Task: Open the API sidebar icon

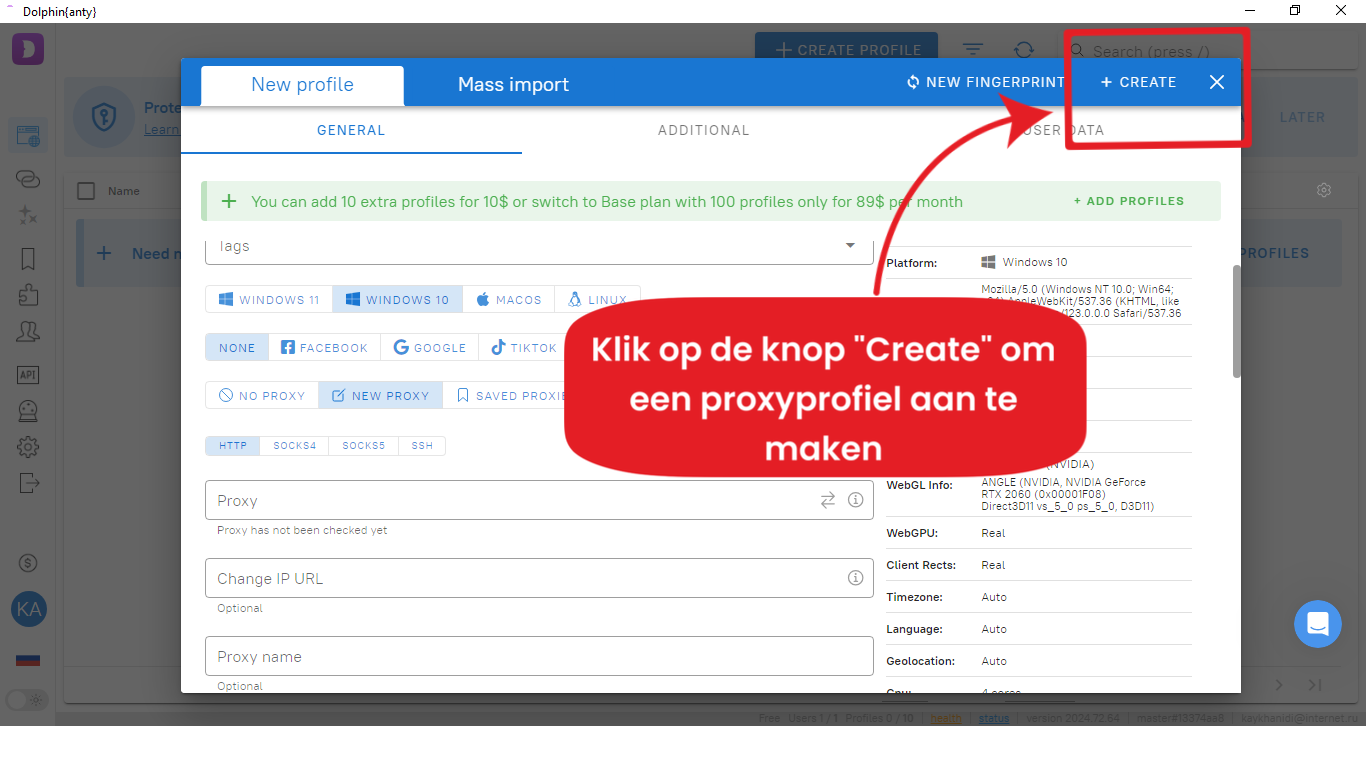Action: (x=28, y=375)
